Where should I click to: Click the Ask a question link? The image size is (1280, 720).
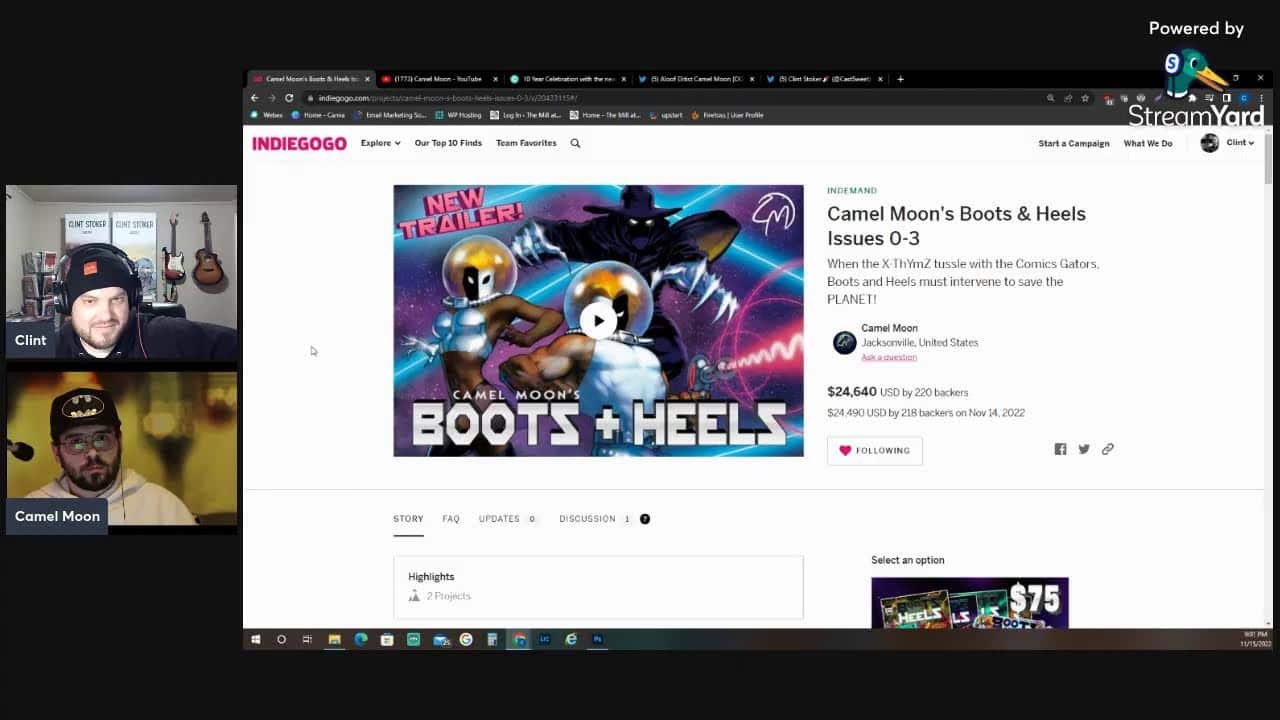(888, 357)
